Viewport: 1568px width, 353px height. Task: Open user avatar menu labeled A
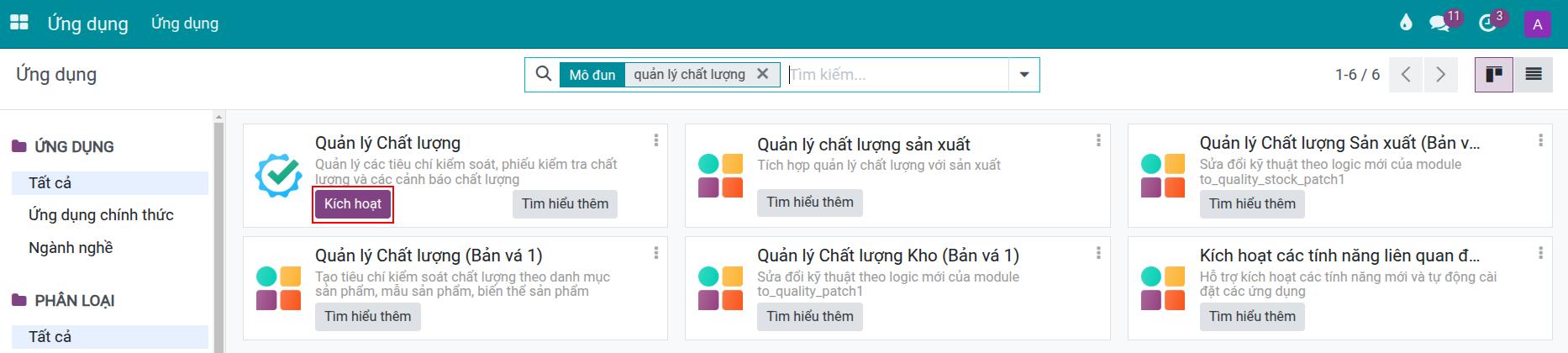pos(1537,24)
